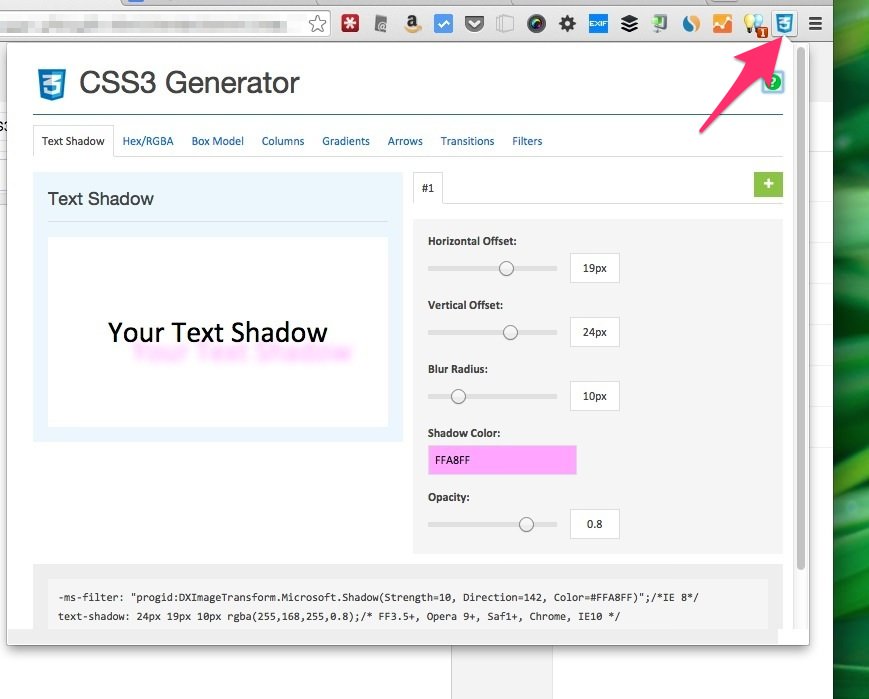The width and height of the screenshot is (869, 699).
Task: Click the green help question mark icon
Action: click(773, 82)
